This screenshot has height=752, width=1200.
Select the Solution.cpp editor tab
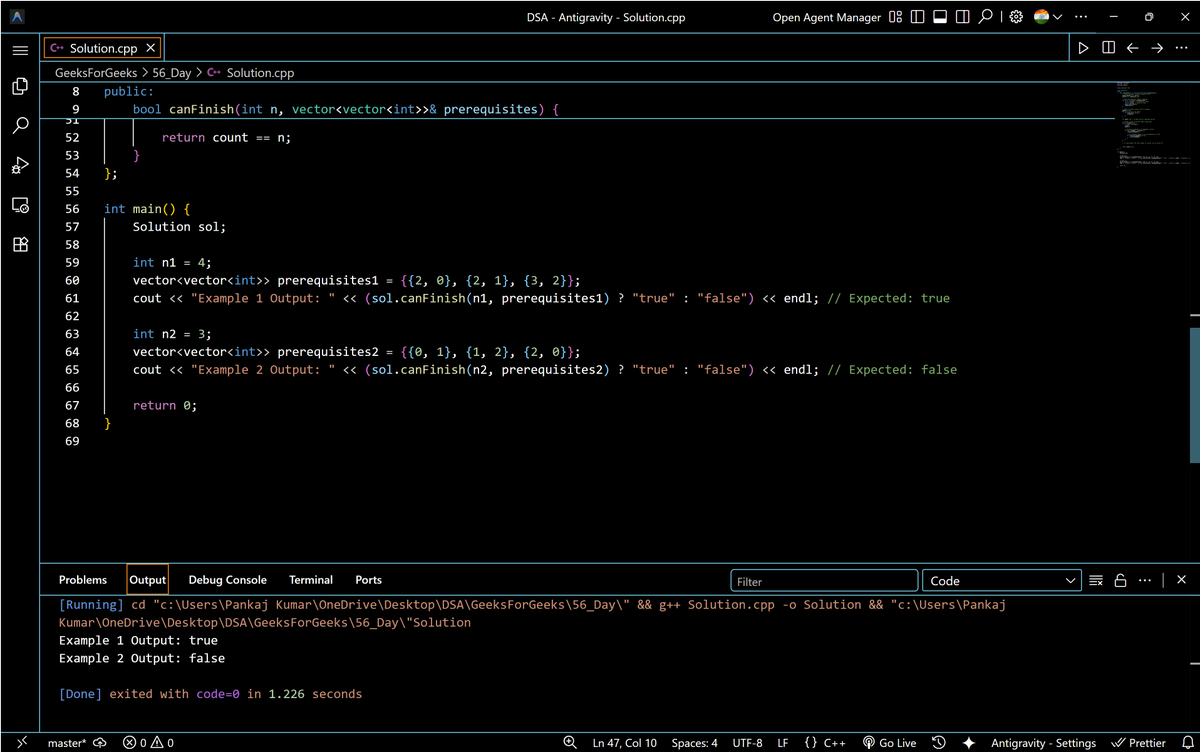pyautogui.click(x=101, y=48)
